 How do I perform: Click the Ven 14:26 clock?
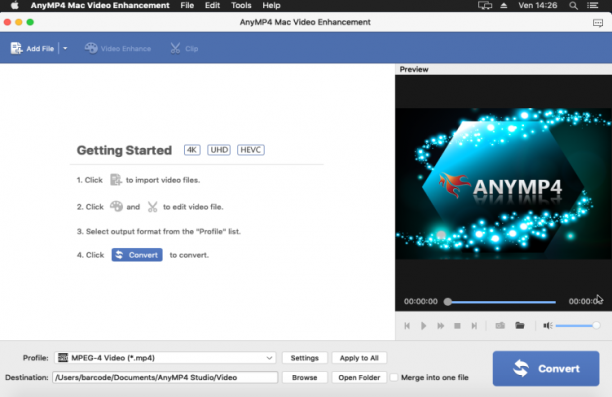[537, 5]
